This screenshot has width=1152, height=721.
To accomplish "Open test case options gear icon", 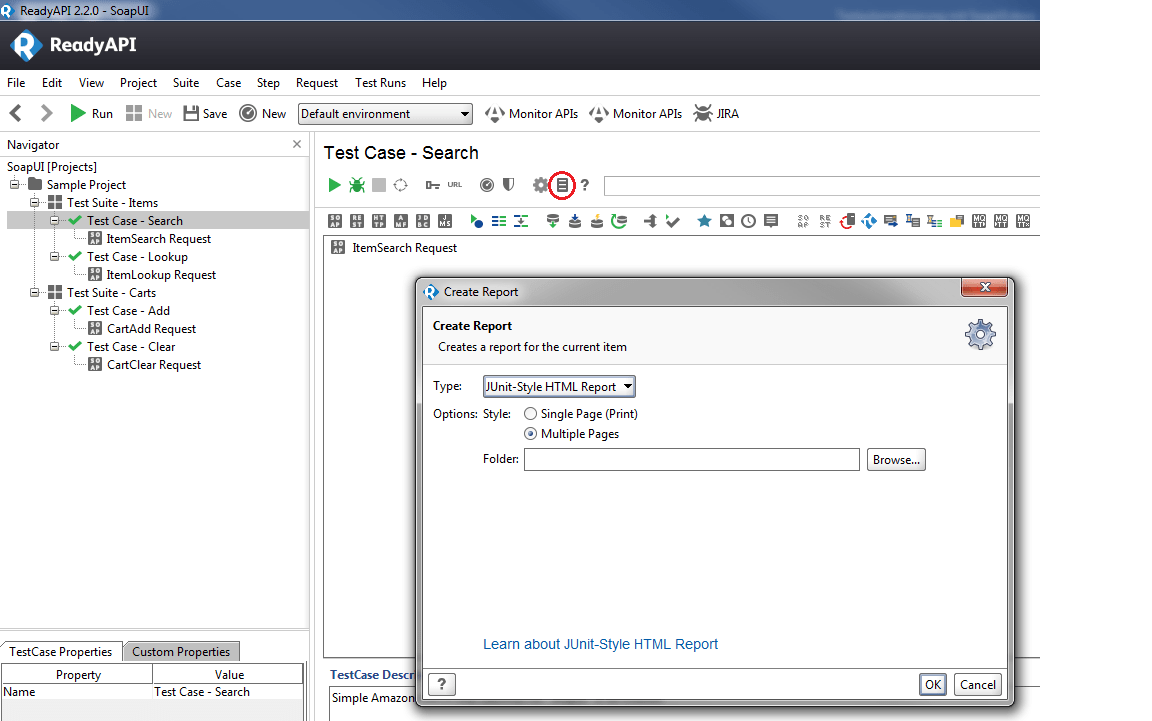I will pyautogui.click(x=540, y=185).
